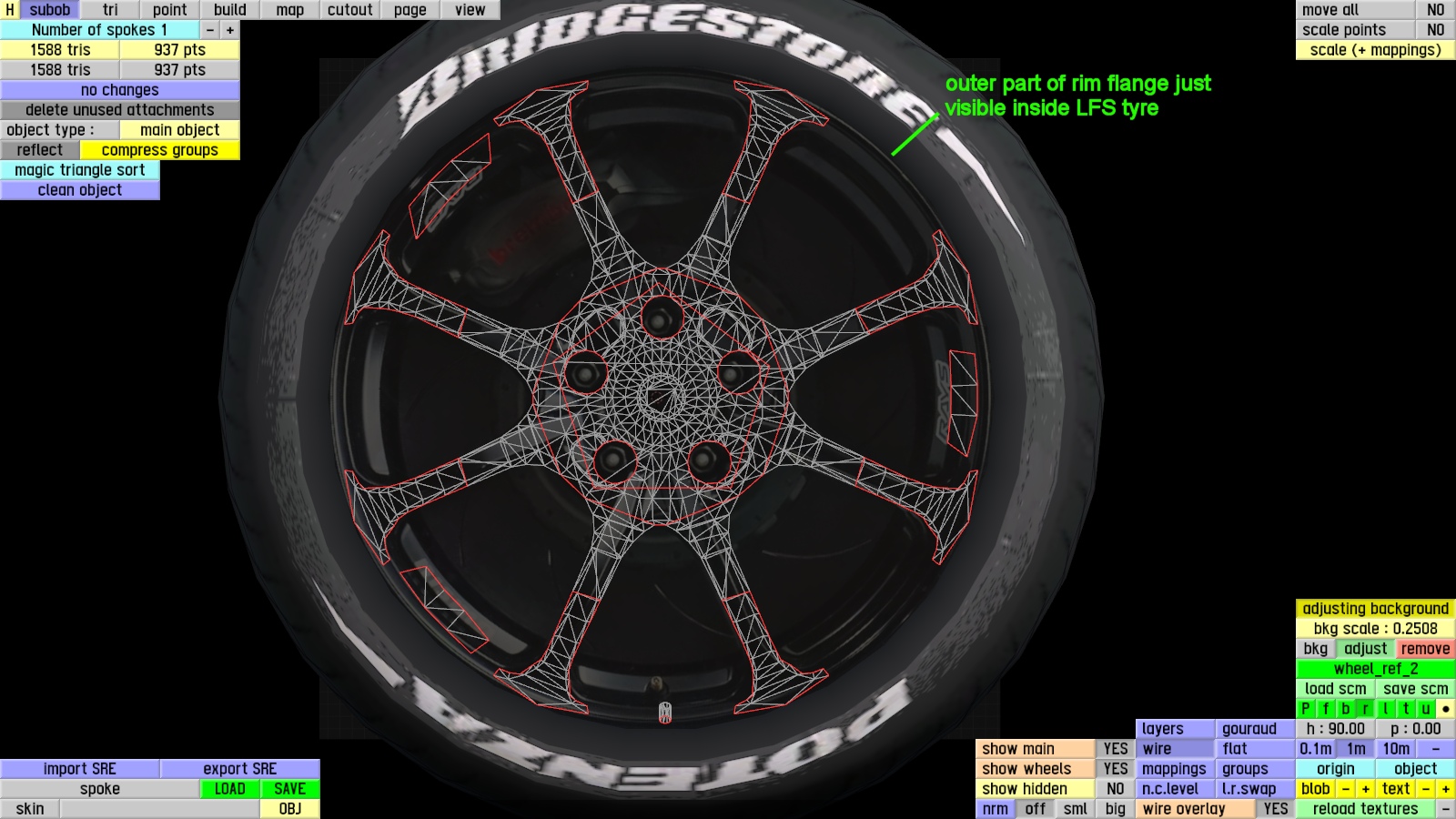1456x819 pixels.
Task: Toggle show main YES switch
Action: [1116, 749]
